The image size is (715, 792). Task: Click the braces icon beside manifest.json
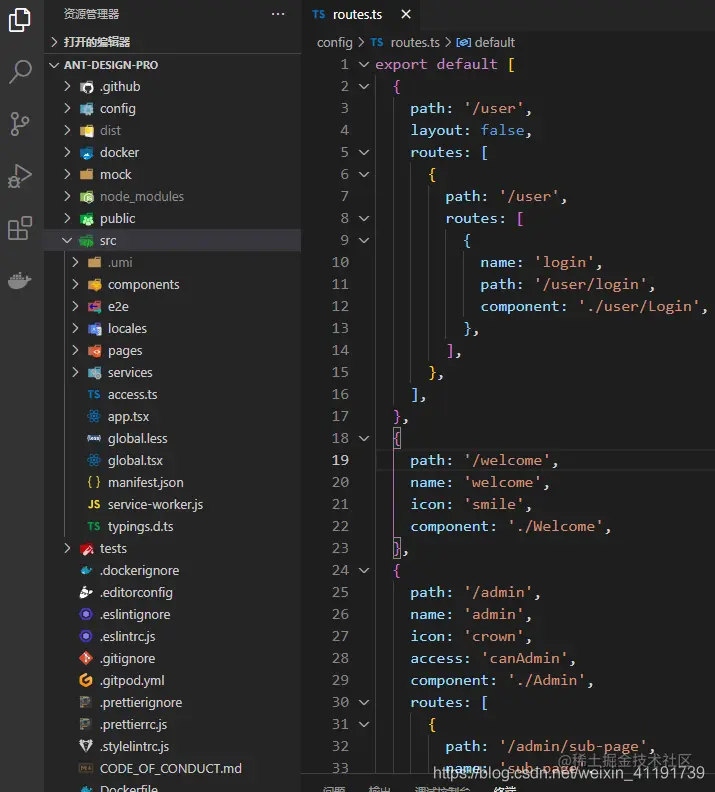[94, 482]
